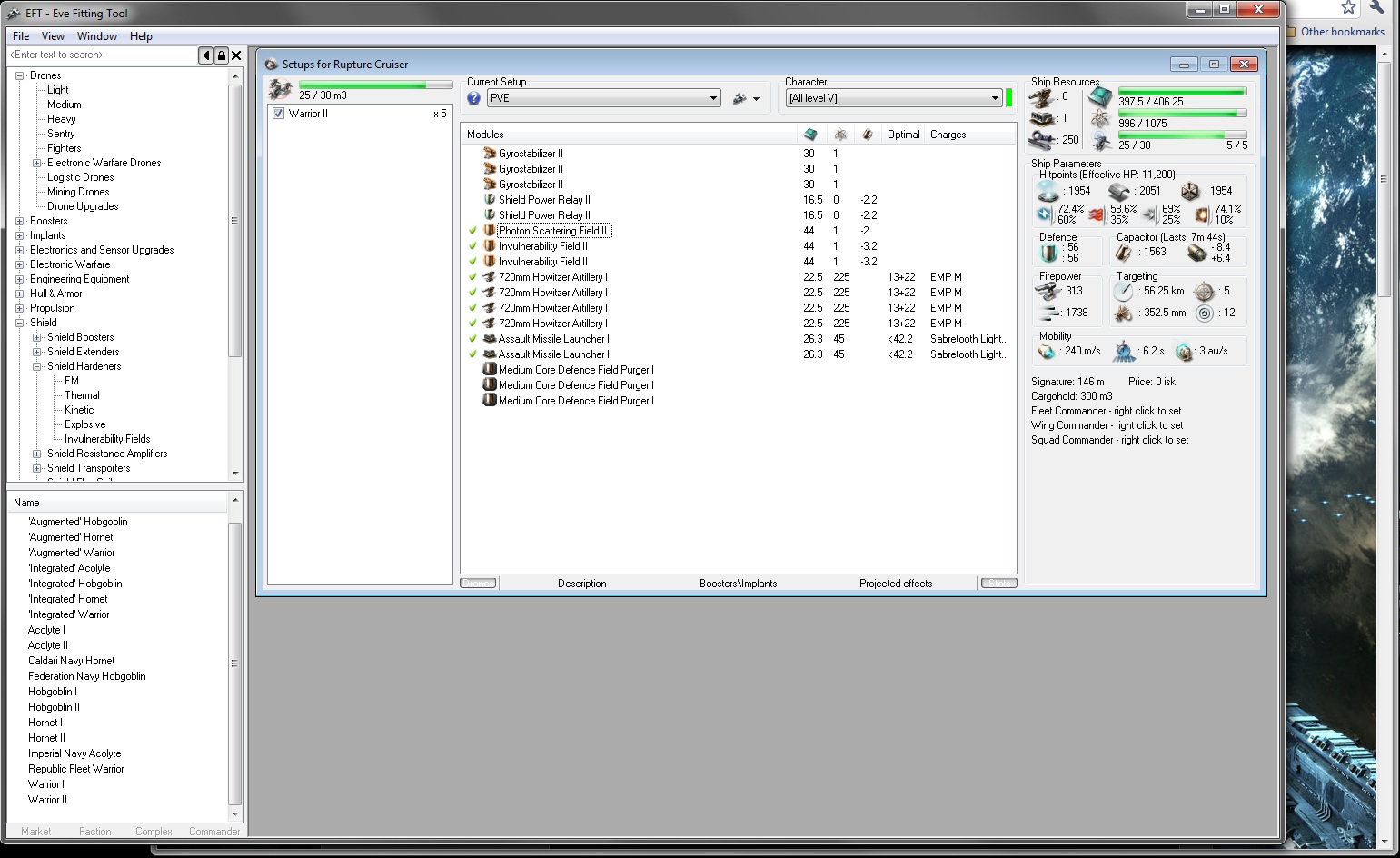
Task: Click the capacitor recharge icon
Action: pyautogui.click(x=1196, y=253)
